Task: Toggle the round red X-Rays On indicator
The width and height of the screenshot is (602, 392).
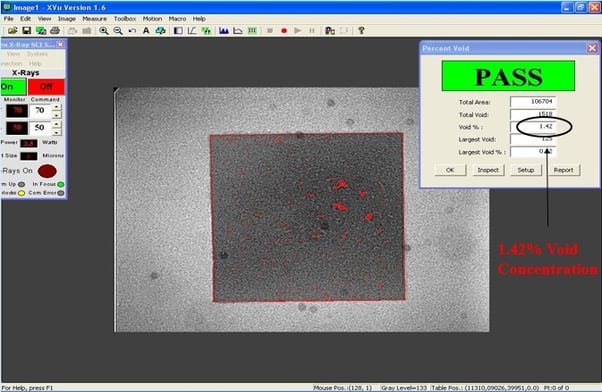Action: (47, 171)
